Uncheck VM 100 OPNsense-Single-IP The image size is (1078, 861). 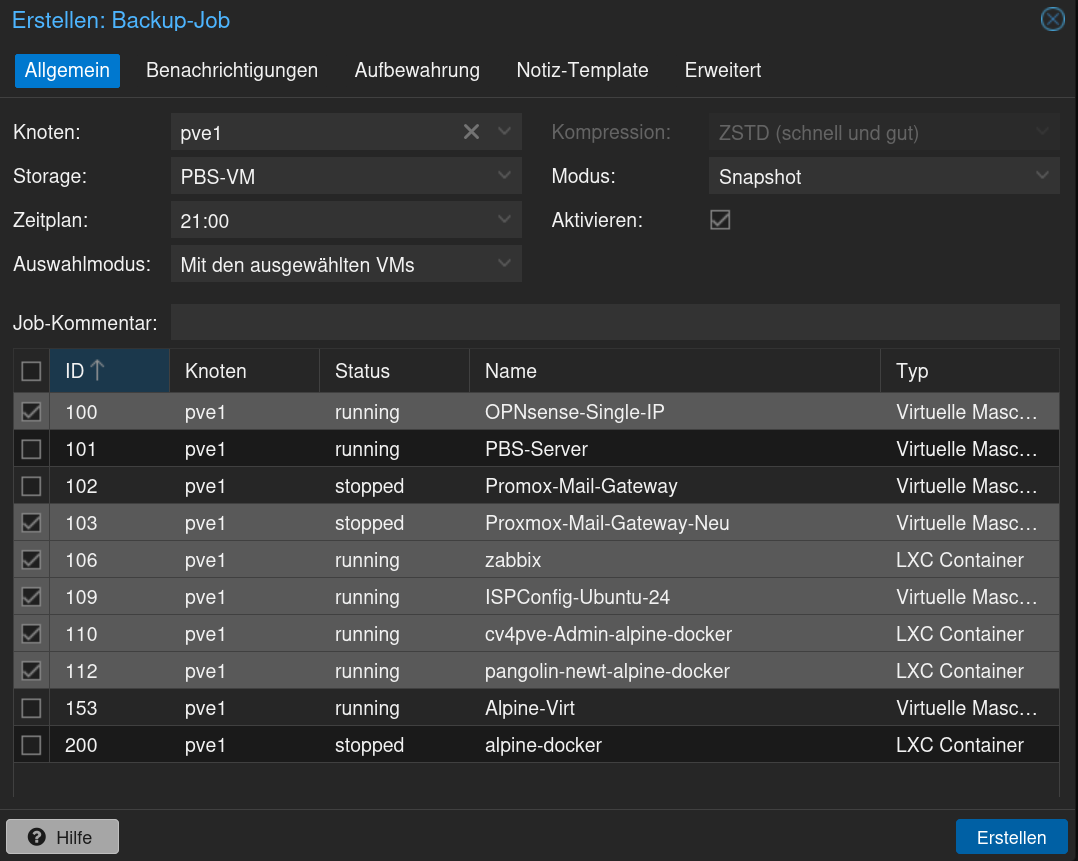[x=31, y=412]
